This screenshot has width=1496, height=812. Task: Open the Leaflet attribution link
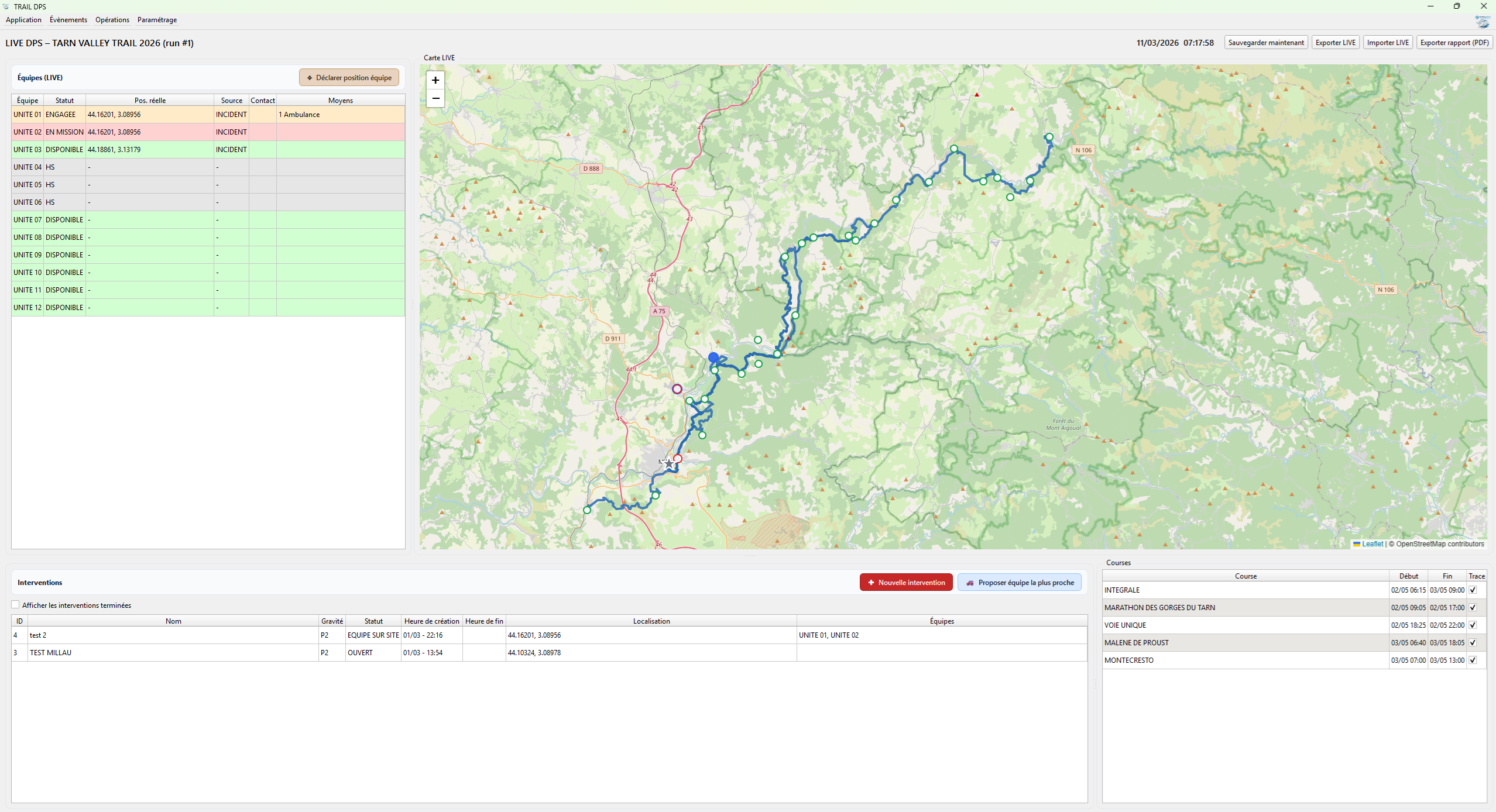click(x=1371, y=544)
